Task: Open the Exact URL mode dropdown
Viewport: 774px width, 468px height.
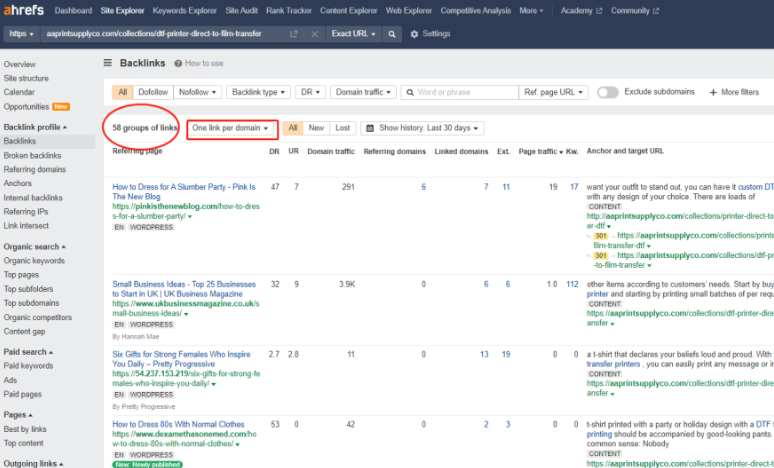Action: (354, 34)
